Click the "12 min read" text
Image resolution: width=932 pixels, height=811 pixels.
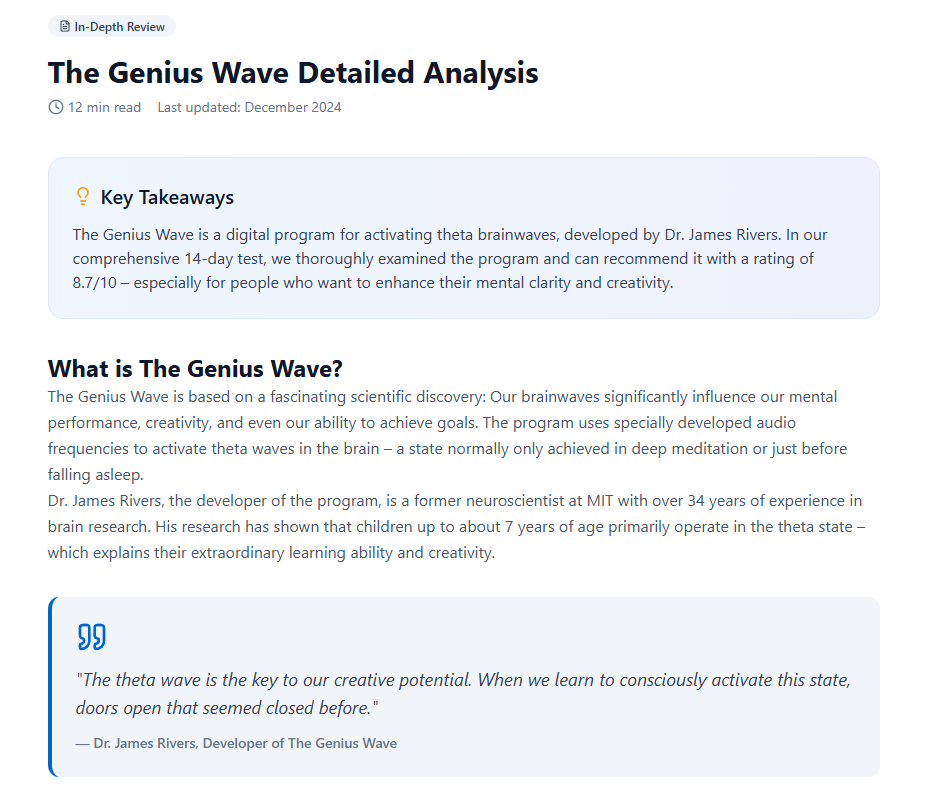click(104, 107)
